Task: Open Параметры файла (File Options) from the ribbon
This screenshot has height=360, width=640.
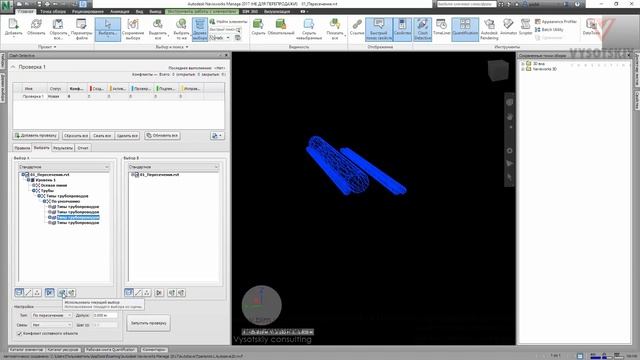Action: click(x=81, y=29)
